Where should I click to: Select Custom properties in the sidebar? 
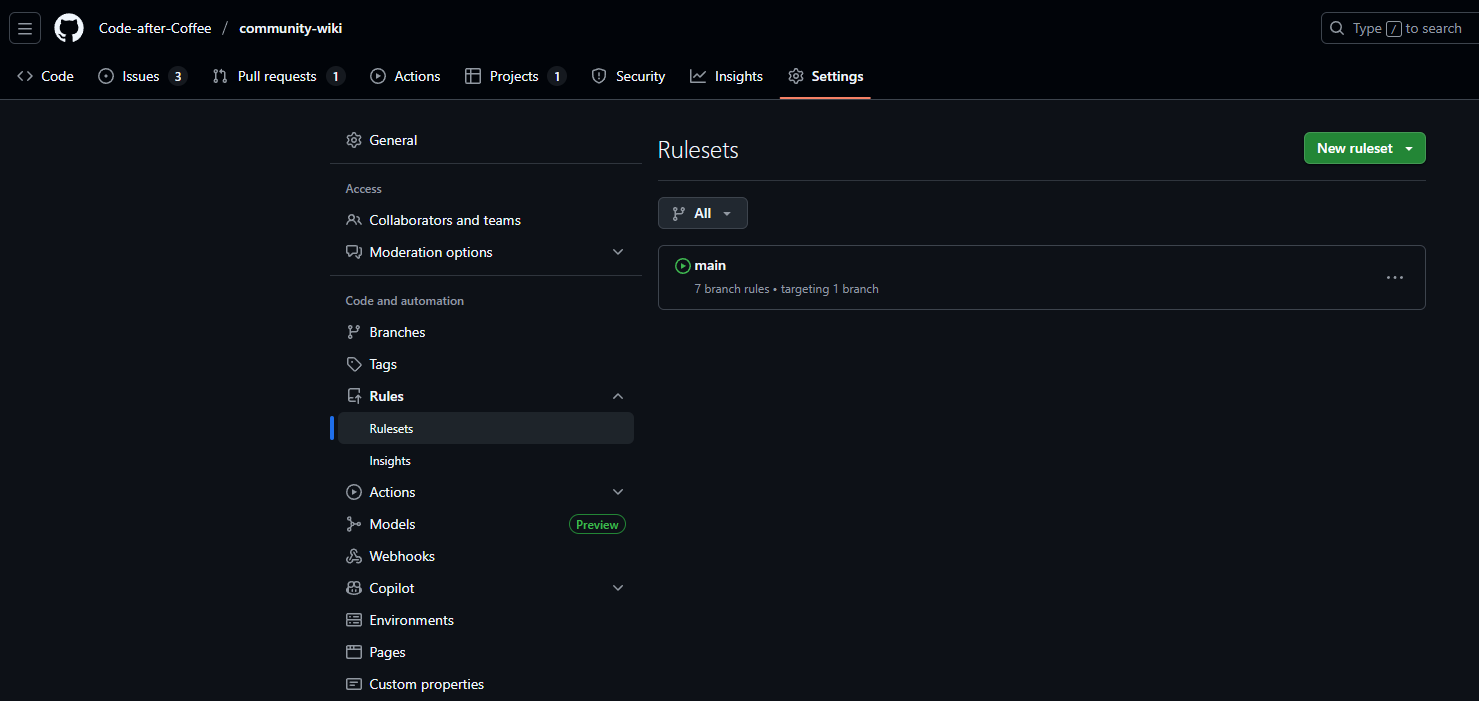(426, 683)
